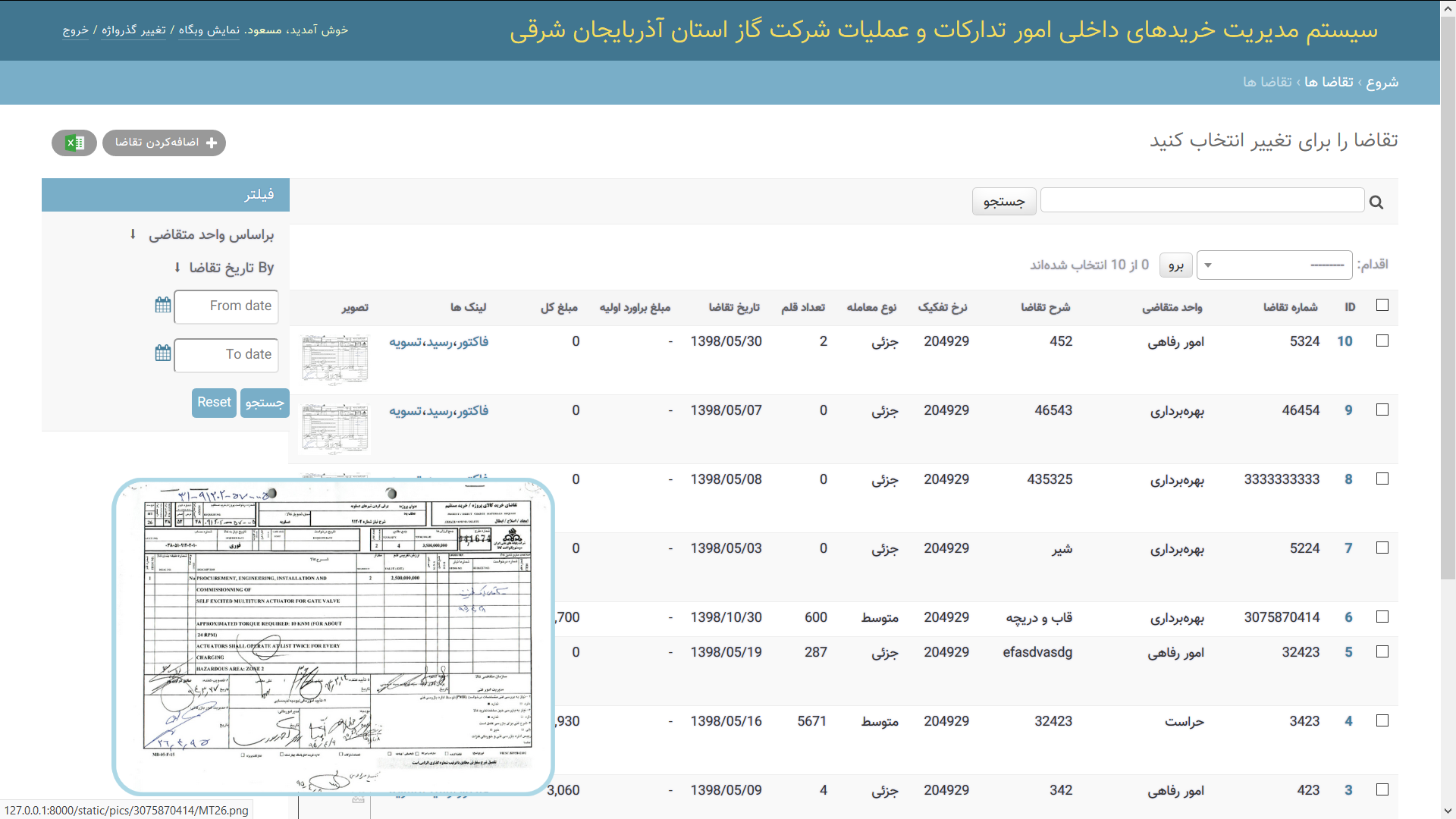Image resolution: width=1456 pixels, height=819 pixels.
Task: Tick the checkbox for request ID 9
Action: [x=1382, y=409]
